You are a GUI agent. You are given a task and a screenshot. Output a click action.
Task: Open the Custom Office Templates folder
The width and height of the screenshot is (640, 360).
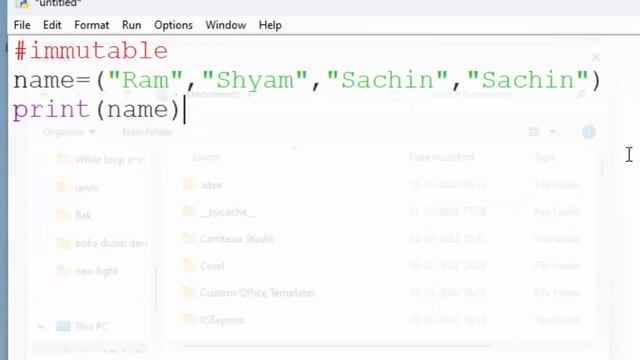pyautogui.click(x=249, y=293)
